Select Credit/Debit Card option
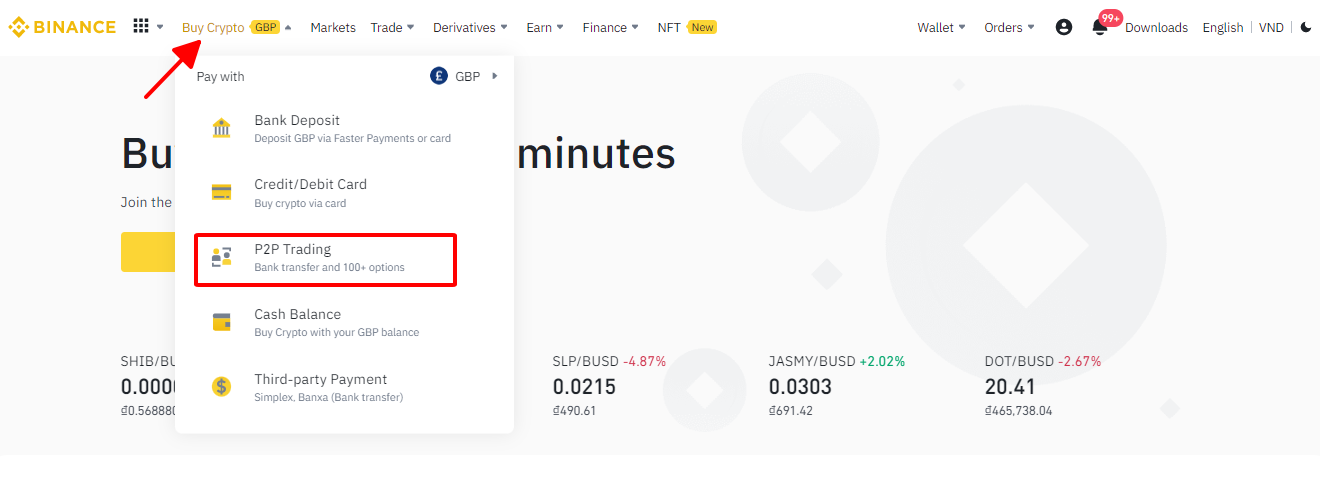Screen dimensions: 1320x477 pyautogui.click(x=344, y=193)
